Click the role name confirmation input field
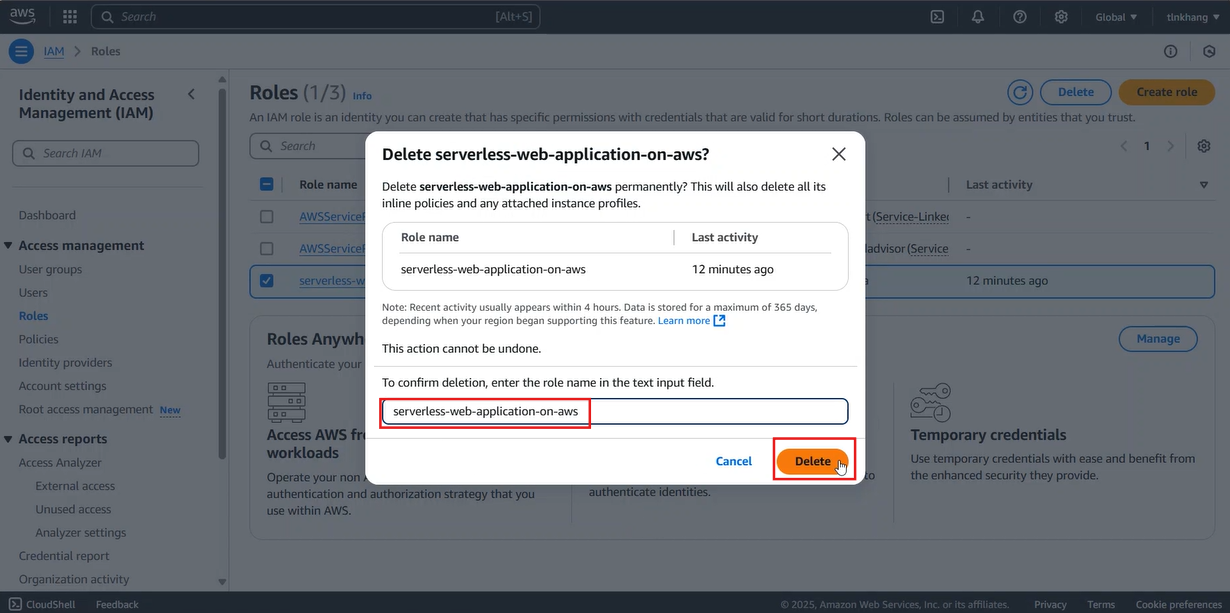Image resolution: width=1230 pixels, height=613 pixels. coord(615,411)
